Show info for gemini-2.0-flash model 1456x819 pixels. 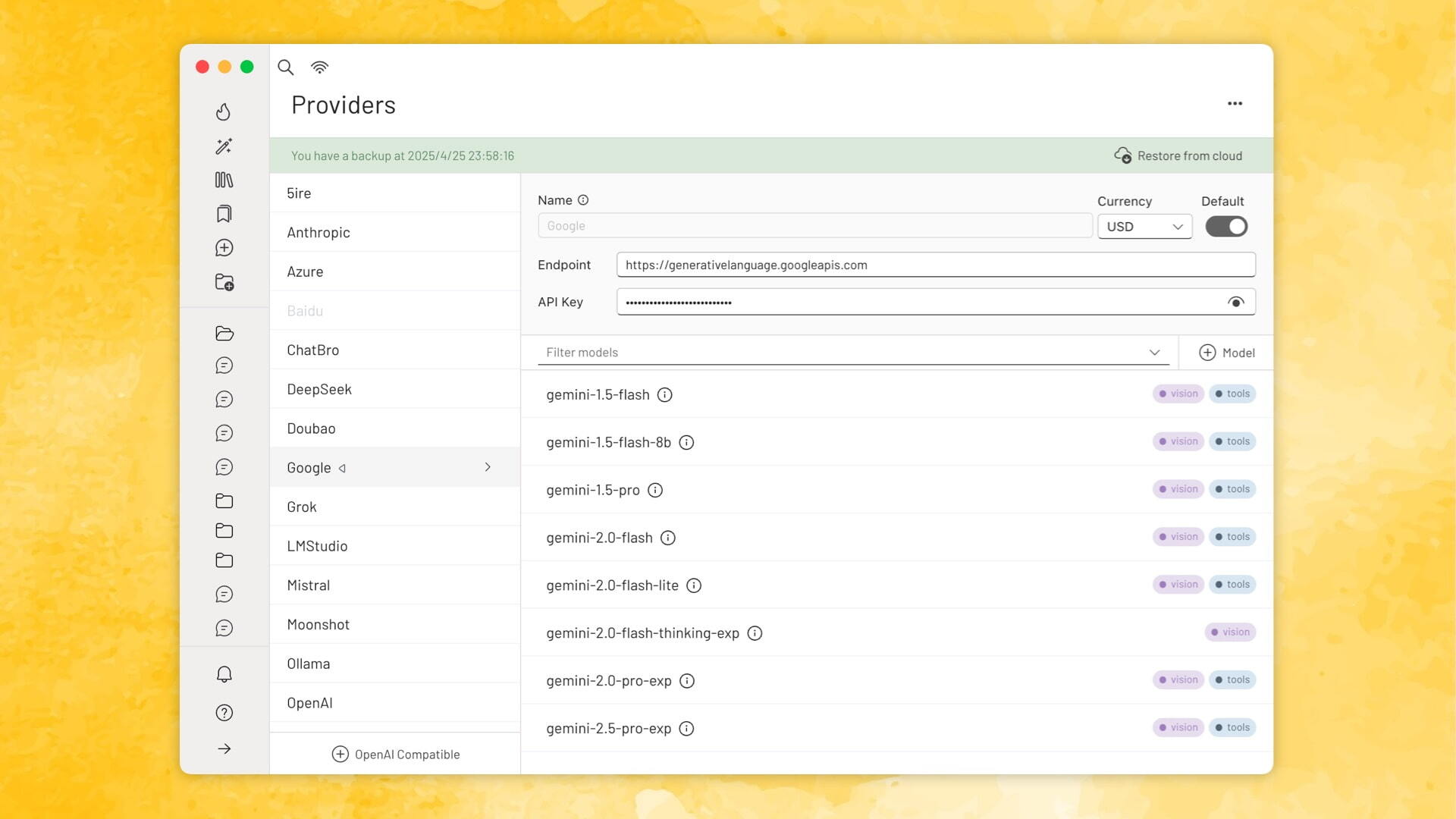point(667,538)
